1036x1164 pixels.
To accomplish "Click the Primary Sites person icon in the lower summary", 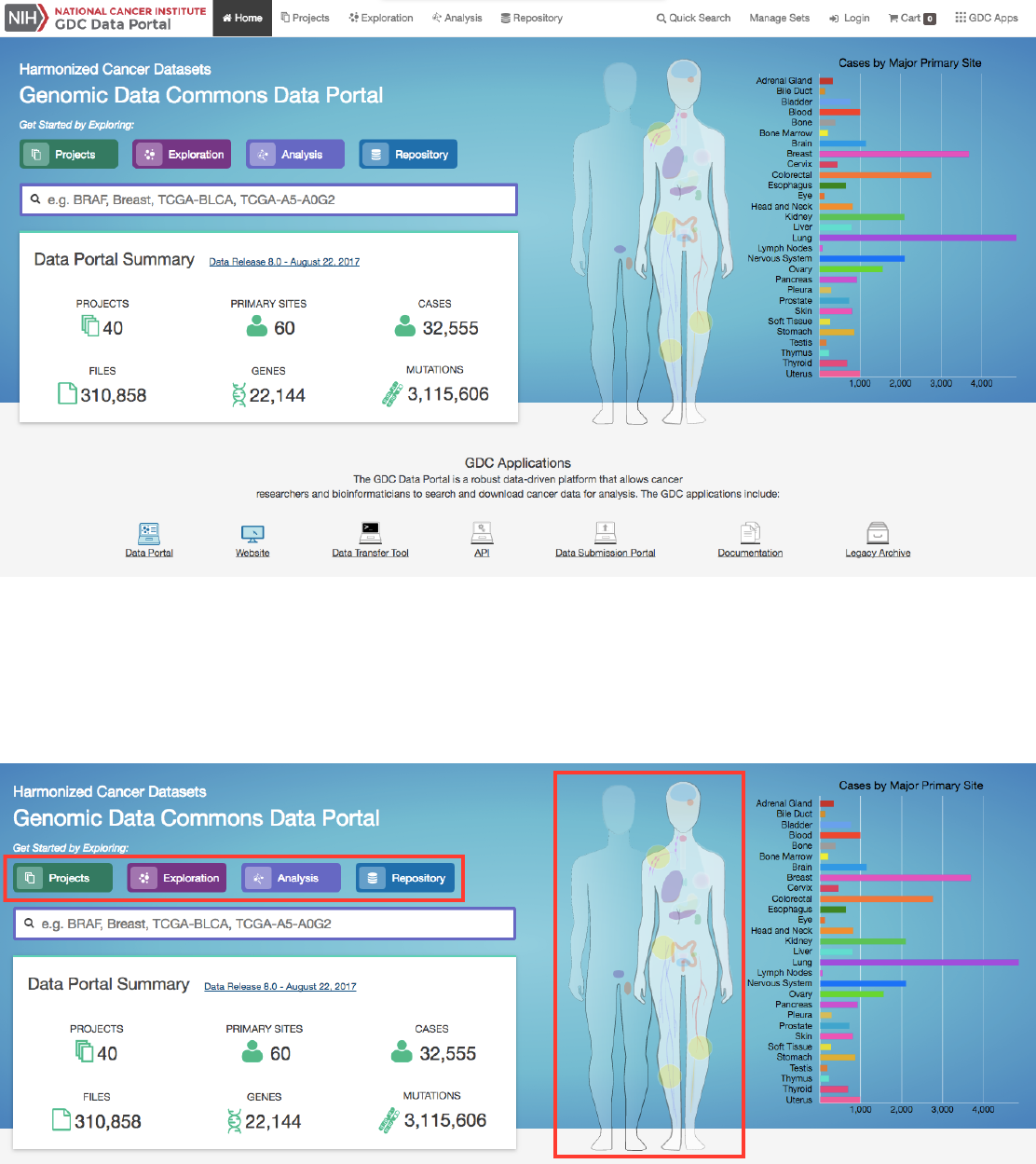I will click(x=252, y=1051).
